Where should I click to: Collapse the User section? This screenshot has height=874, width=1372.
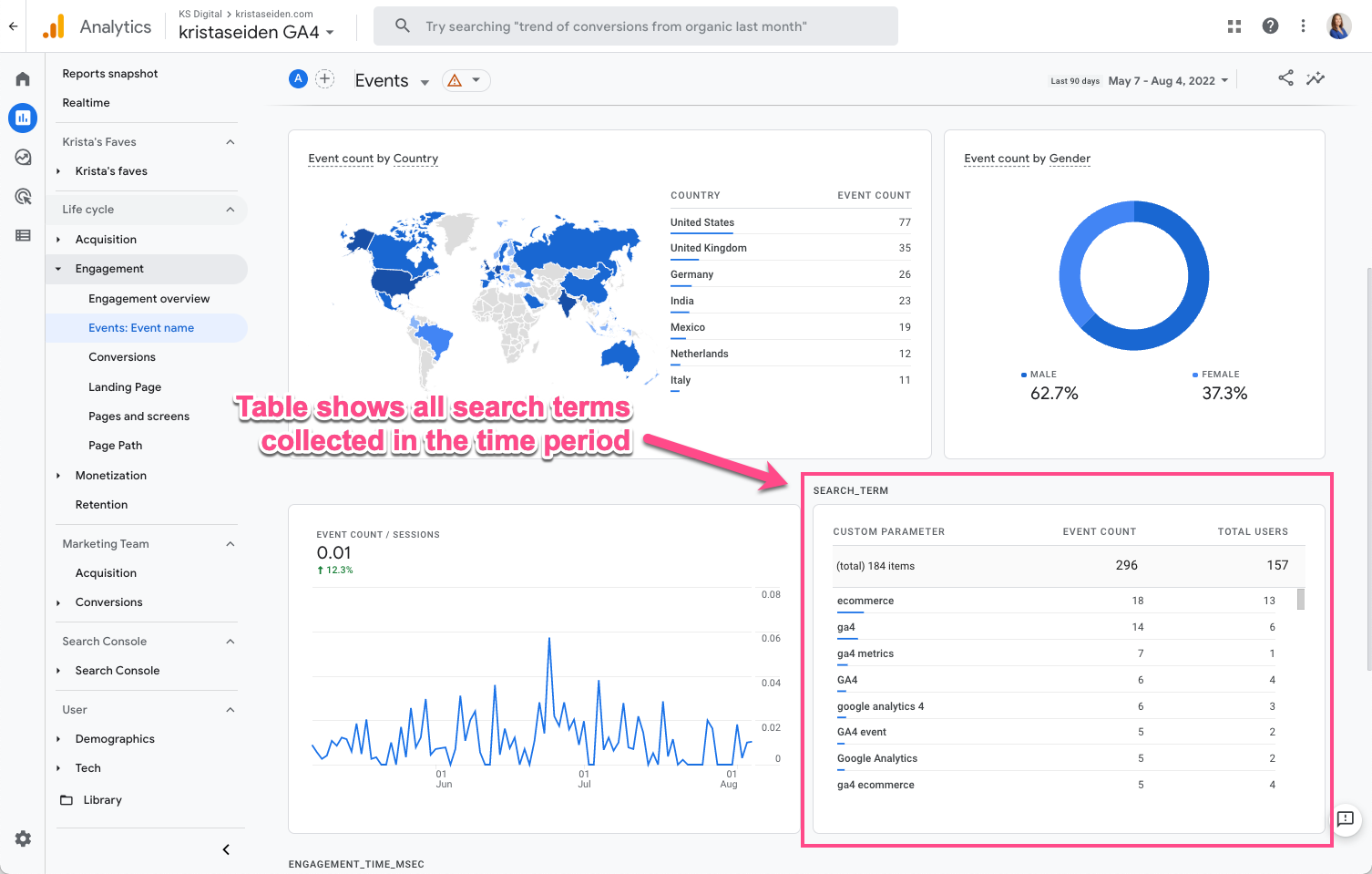click(x=230, y=710)
